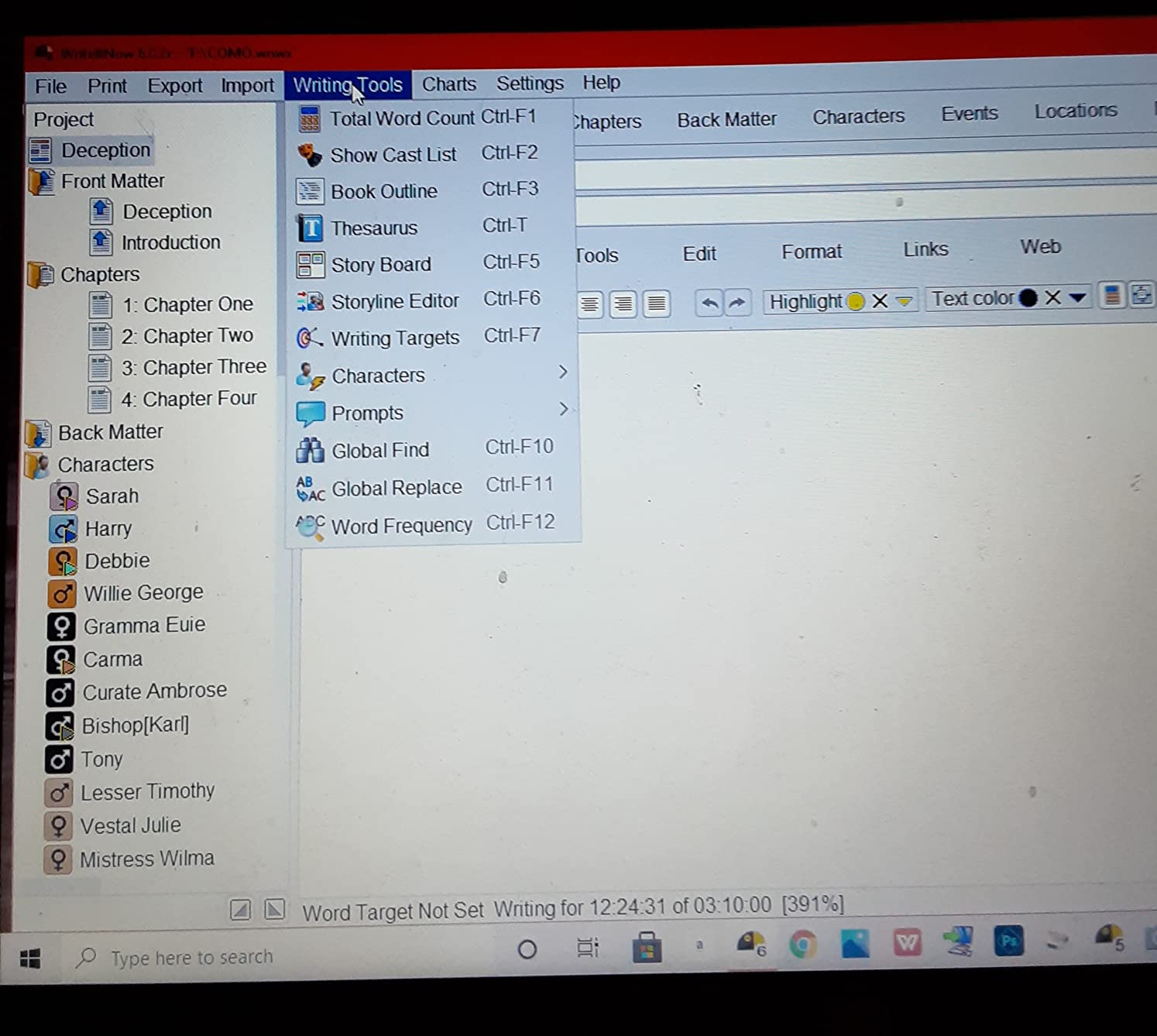Open Task View on the taskbar
The image size is (1157, 1036).
588,948
